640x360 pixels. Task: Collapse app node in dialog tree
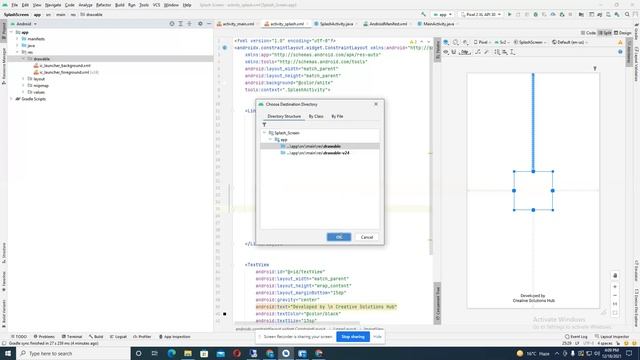click(x=270, y=140)
